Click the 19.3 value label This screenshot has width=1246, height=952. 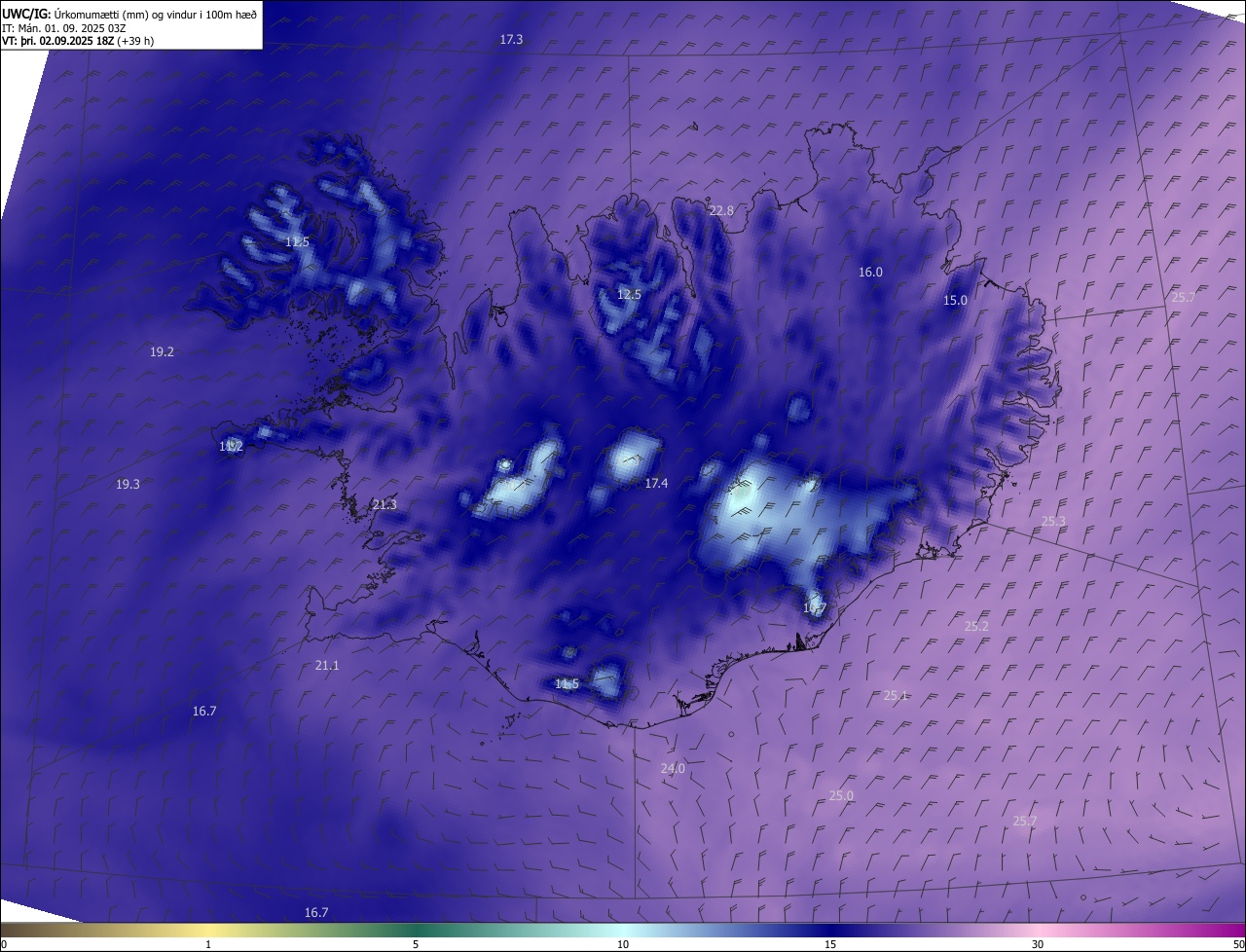pos(128,485)
